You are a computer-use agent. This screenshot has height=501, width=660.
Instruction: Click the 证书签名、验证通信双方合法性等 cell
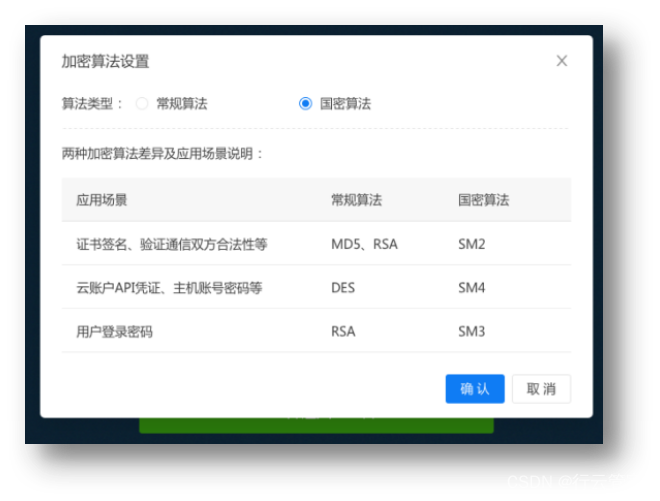click(x=171, y=244)
